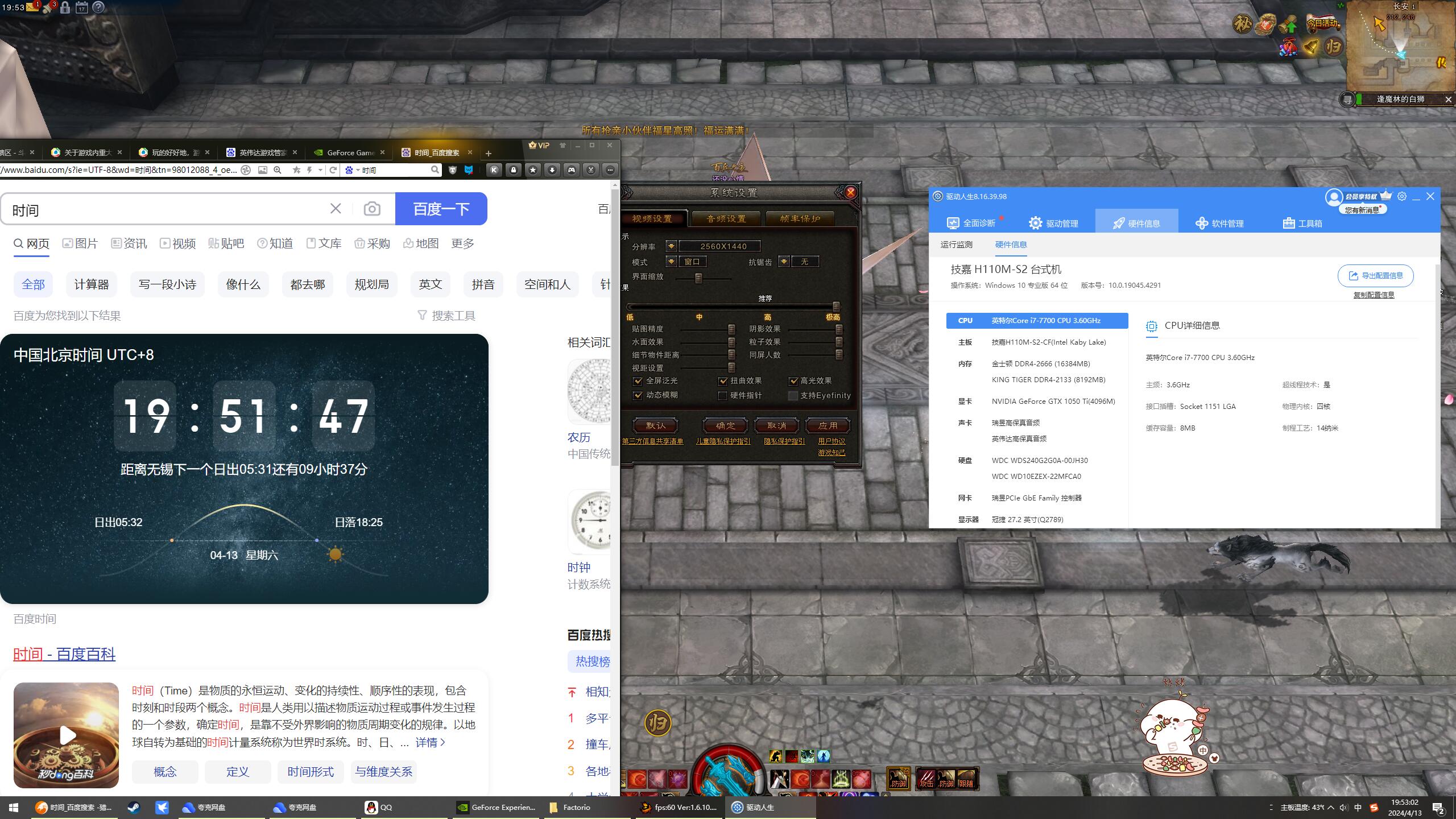Open the 时间 - 百度百科 result link
The height and width of the screenshot is (819, 1456).
pyautogui.click(x=64, y=654)
